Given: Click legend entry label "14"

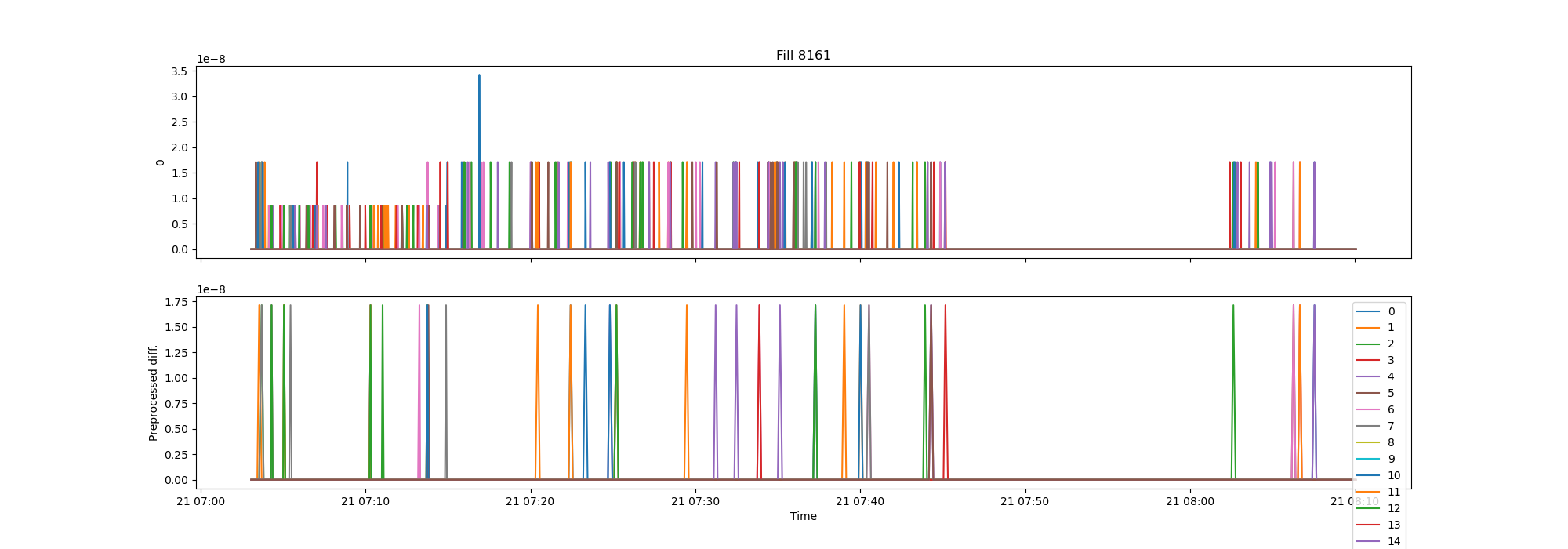Looking at the screenshot, I should pyautogui.click(x=1394, y=542).
